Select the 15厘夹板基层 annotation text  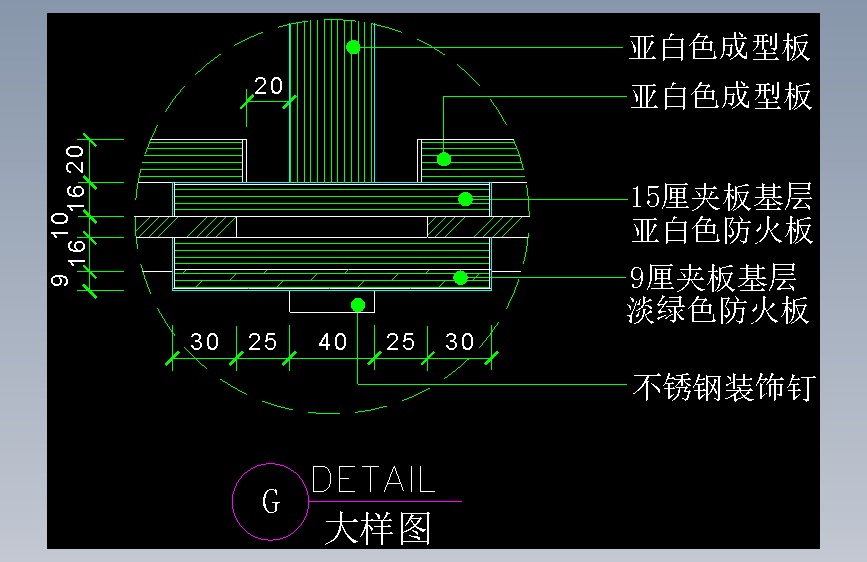click(722, 197)
